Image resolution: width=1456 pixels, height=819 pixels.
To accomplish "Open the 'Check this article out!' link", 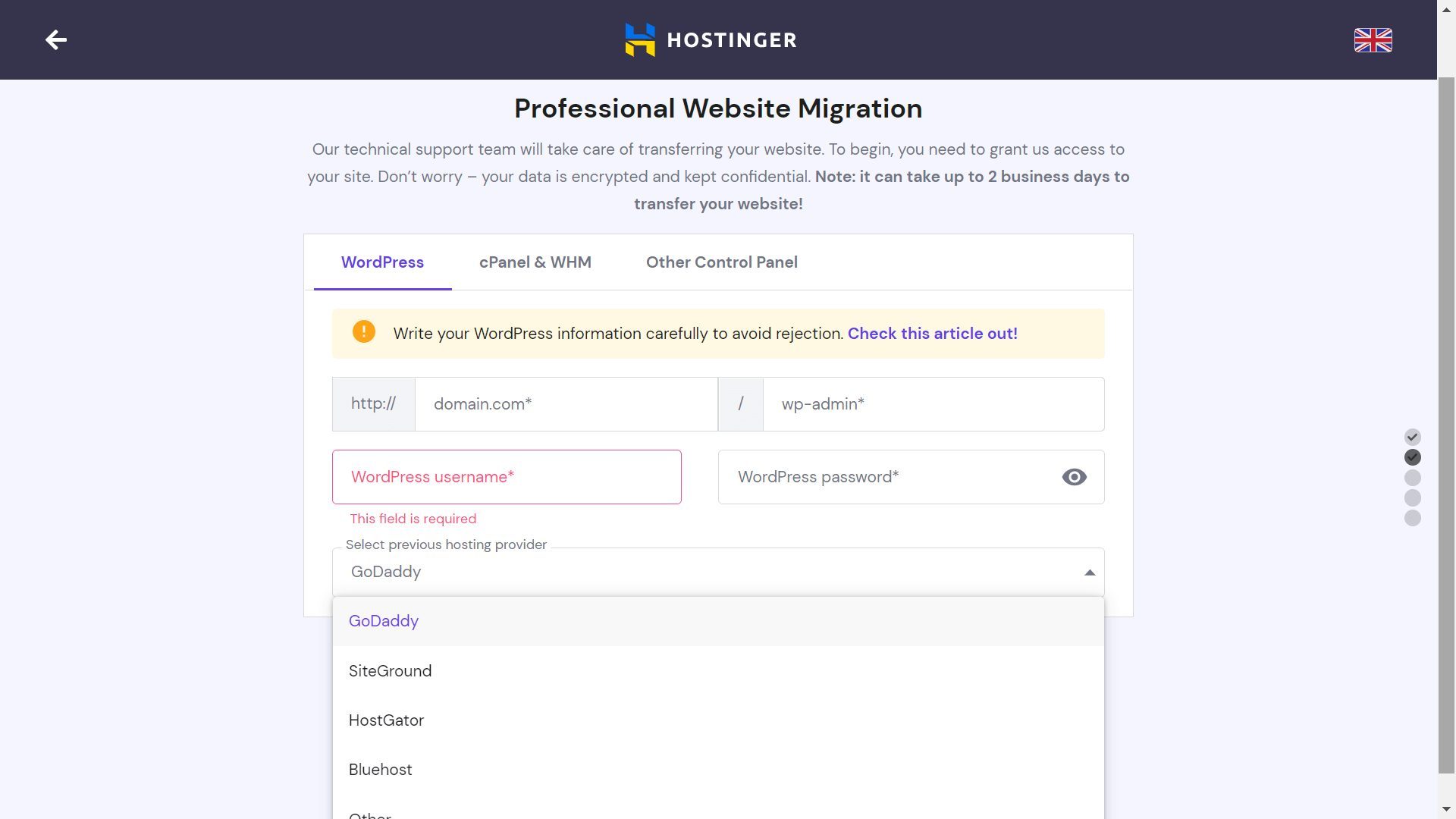I will tap(932, 334).
